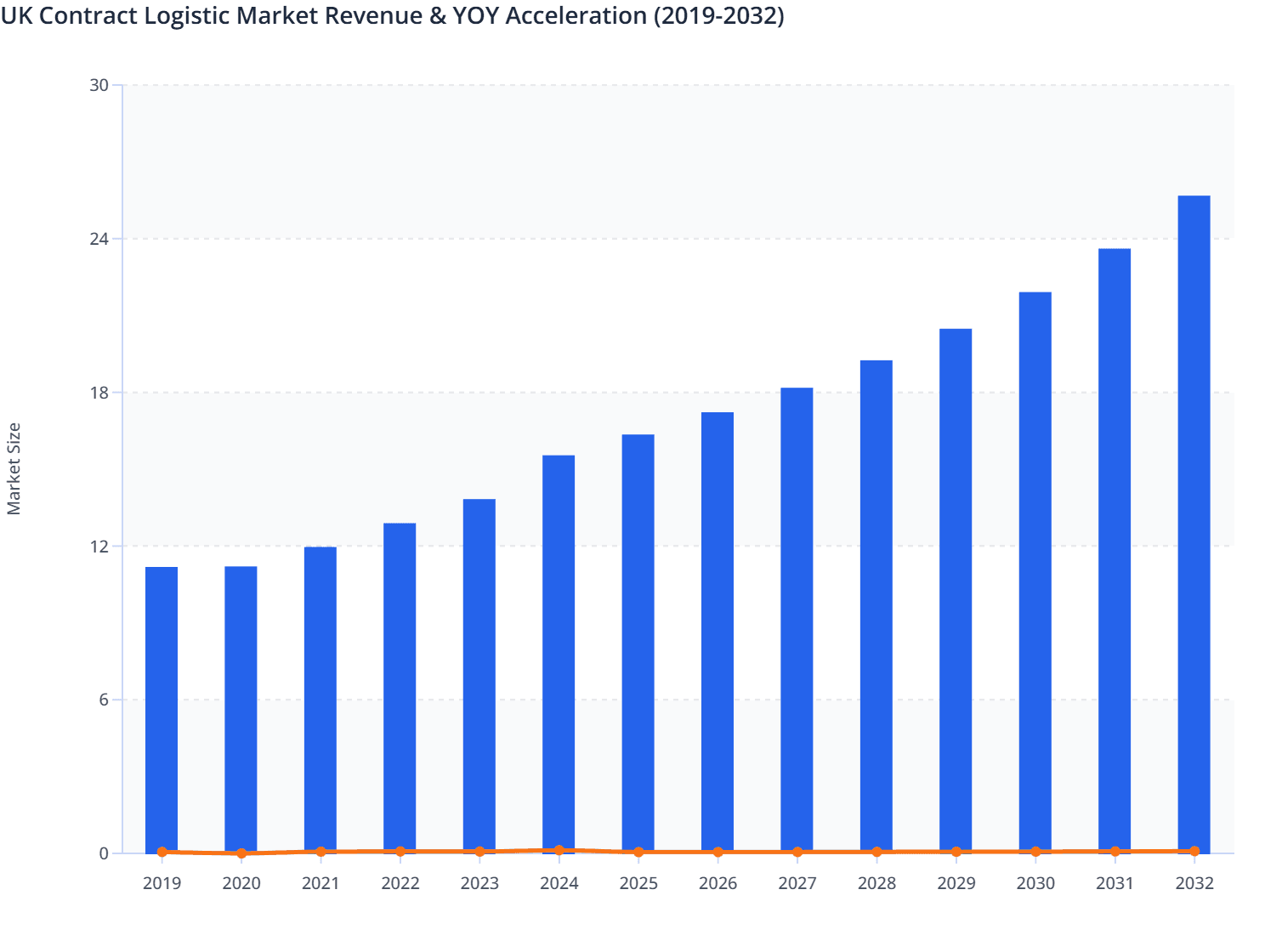Viewport: 1282px width, 952px height.
Task: Click the orange marker at 2019
Action: coord(162,851)
